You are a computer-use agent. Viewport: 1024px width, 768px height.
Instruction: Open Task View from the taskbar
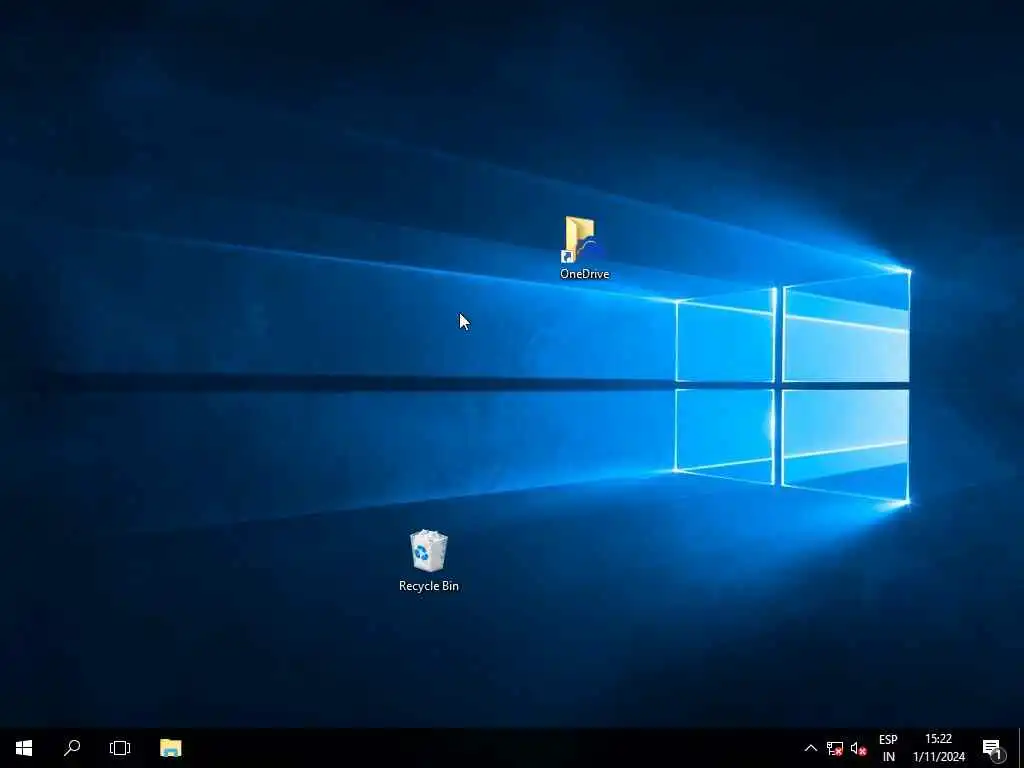tap(120, 748)
